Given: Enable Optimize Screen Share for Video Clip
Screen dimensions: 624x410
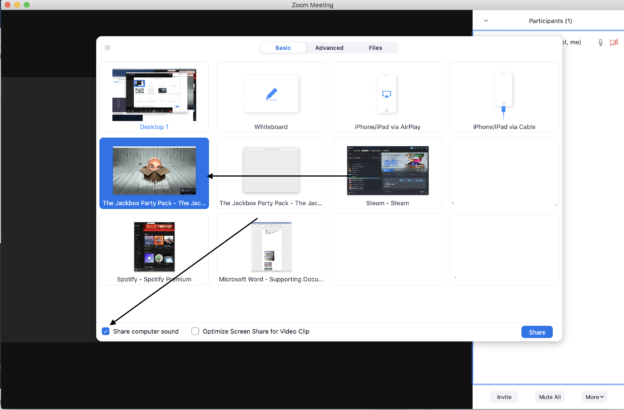Looking at the screenshot, I should pyautogui.click(x=195, y=331).
